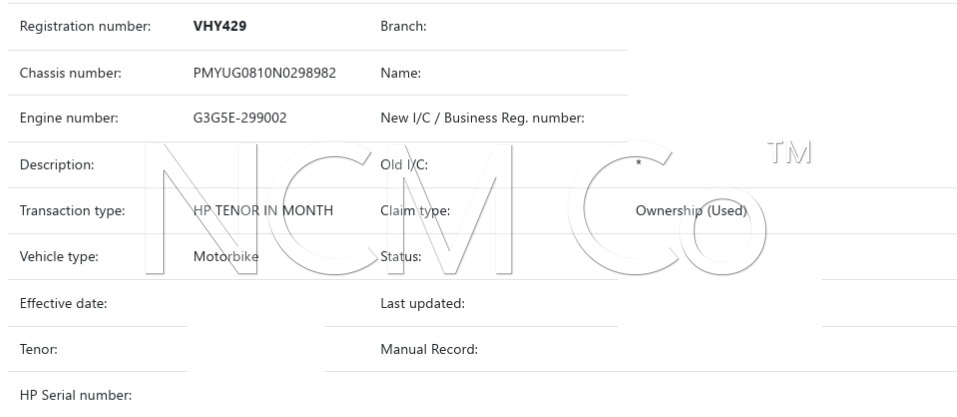957x417 pixels.
Task: Click the HP Serial number label
Action: [76, 396]
